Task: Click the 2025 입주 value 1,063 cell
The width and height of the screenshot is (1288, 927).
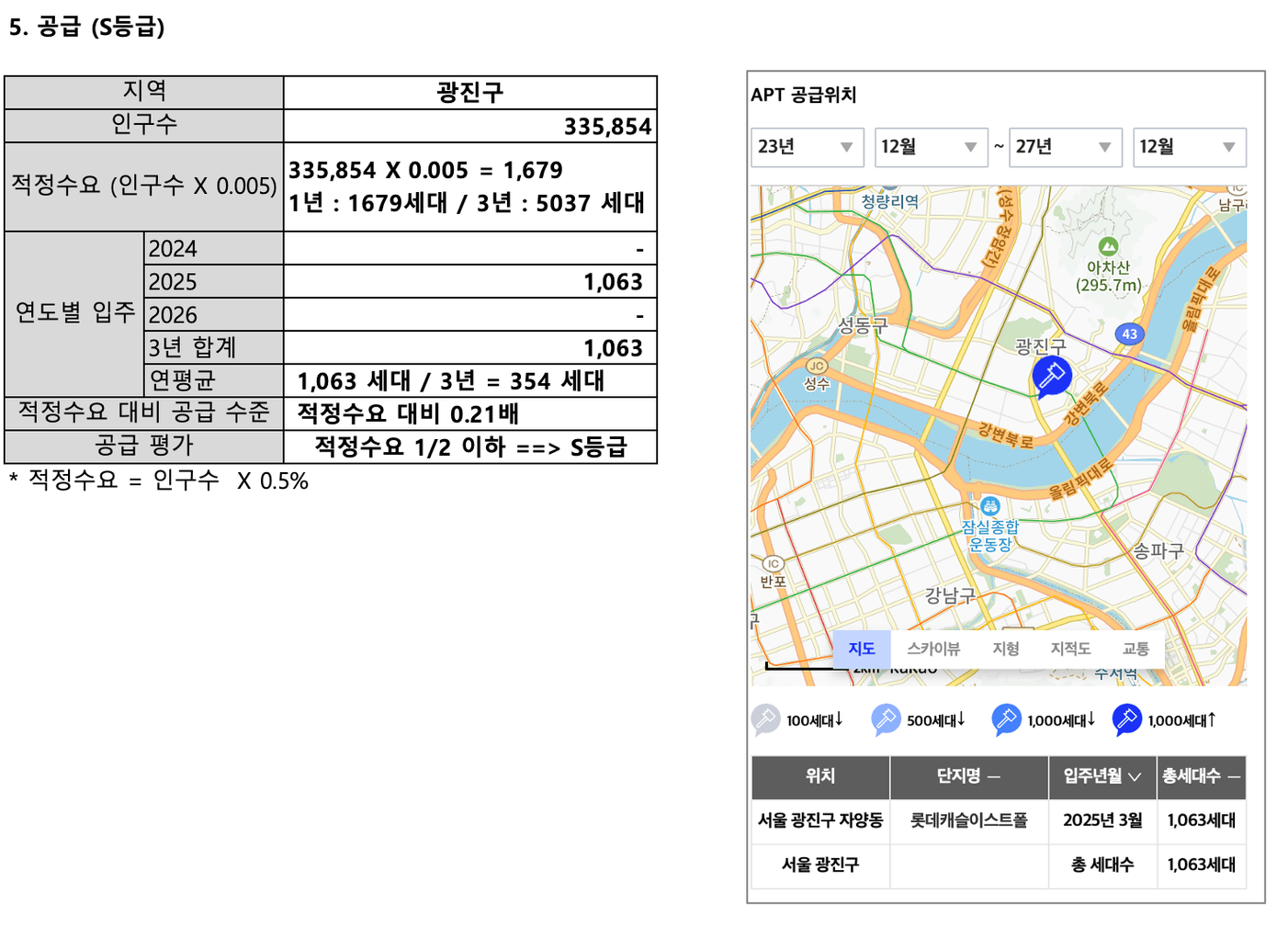Action: [470, 281]
